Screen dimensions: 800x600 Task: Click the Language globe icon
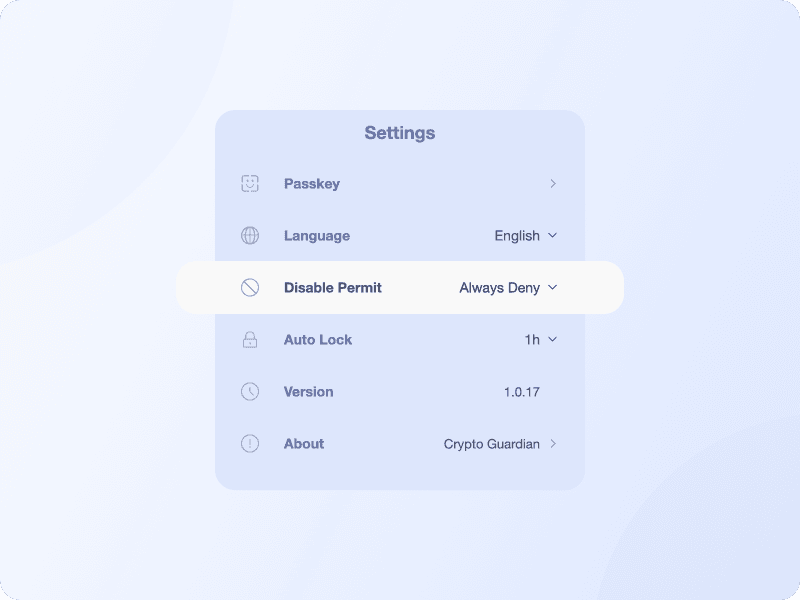[x=250, y=236]
